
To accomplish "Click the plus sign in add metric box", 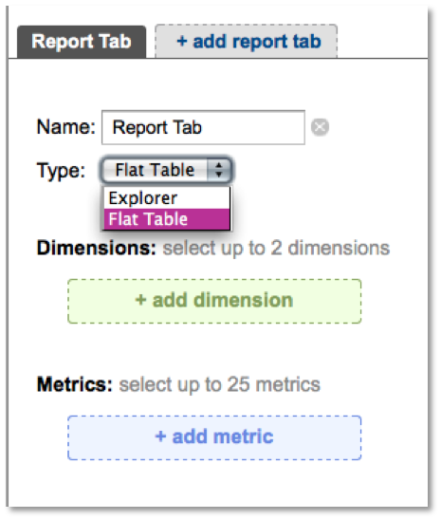I will click(x=160, y=436).
